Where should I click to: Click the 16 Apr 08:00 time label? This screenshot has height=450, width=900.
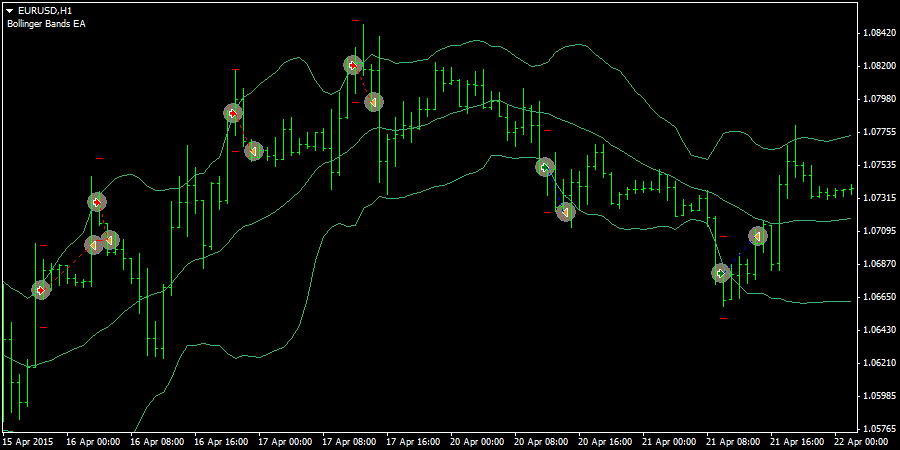tap(158, 442)
